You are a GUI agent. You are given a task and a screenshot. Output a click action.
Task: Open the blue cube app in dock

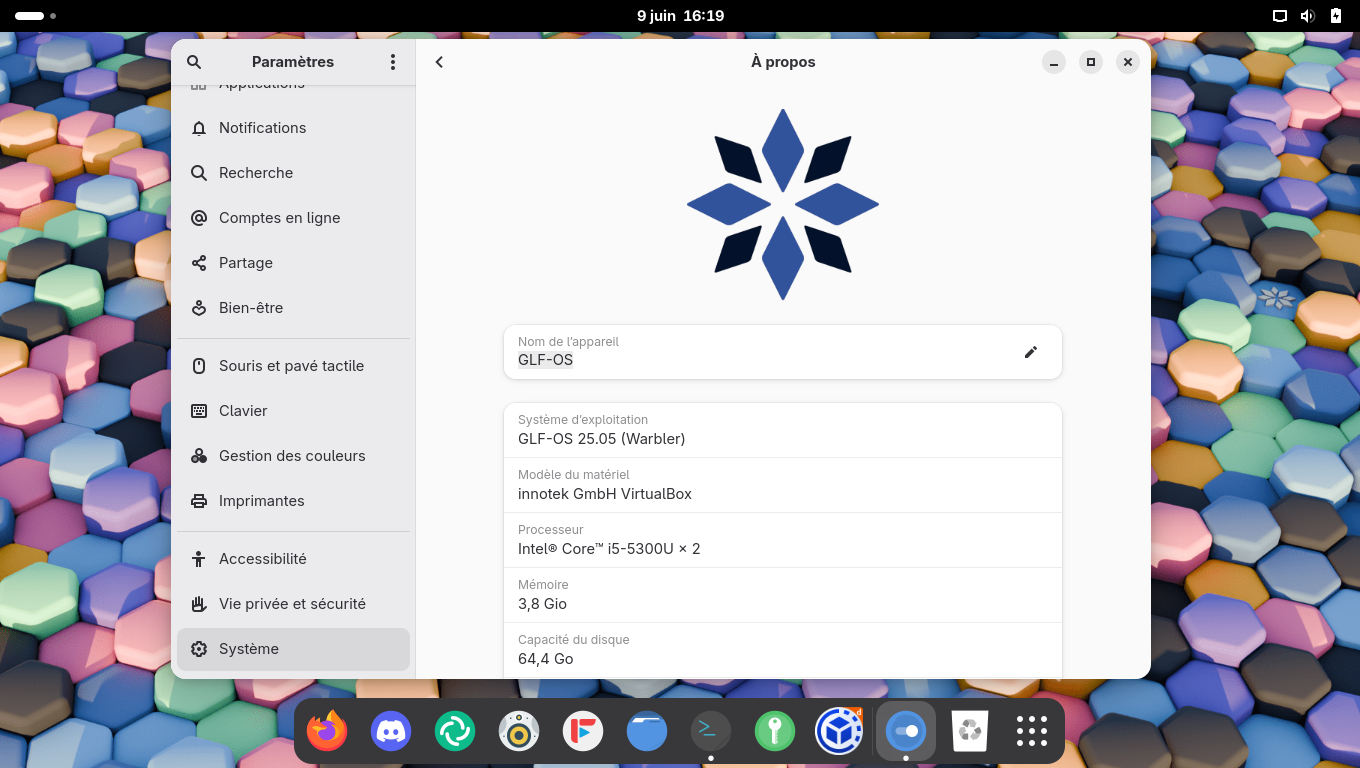click(839, 732)
